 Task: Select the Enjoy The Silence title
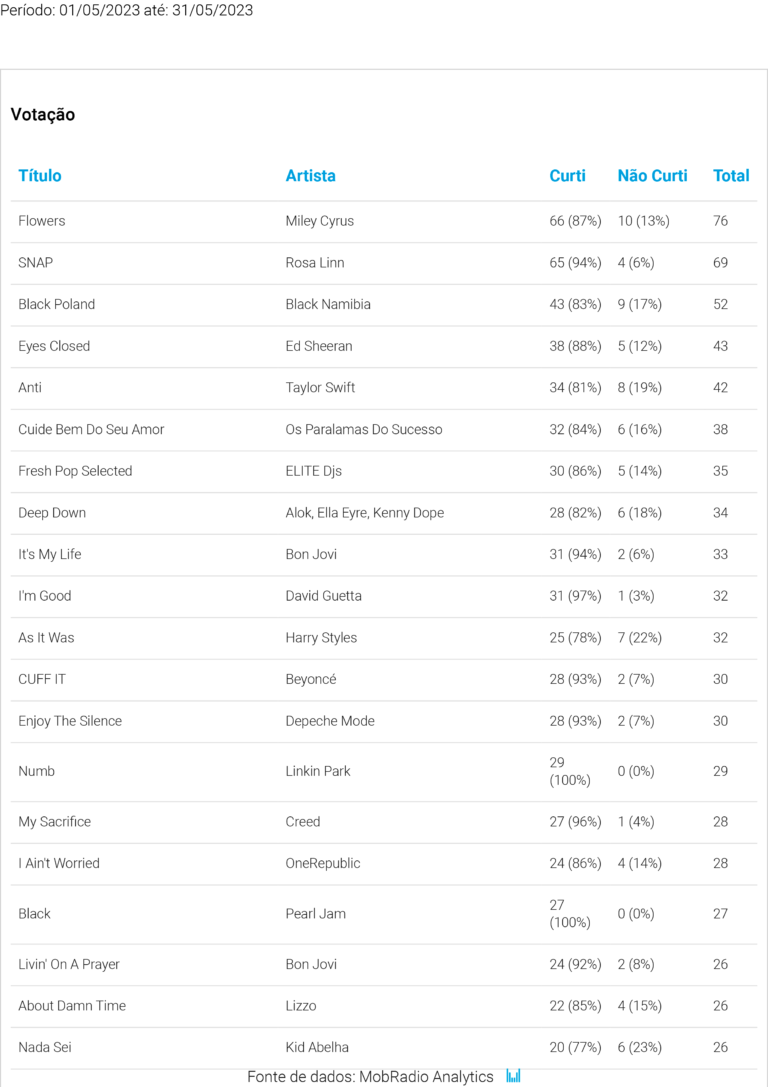click(70, 721)
